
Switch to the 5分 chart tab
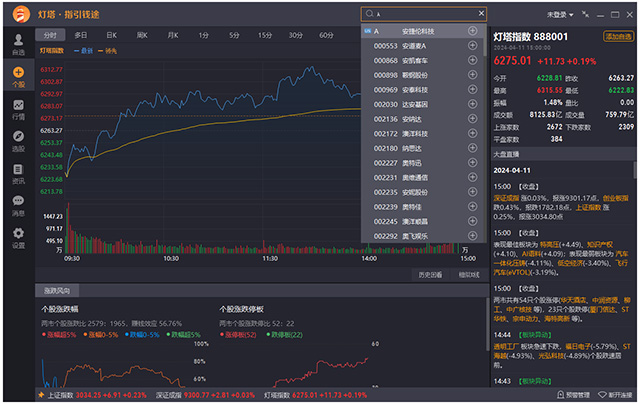pyautogui.click(x=234, y=35)
